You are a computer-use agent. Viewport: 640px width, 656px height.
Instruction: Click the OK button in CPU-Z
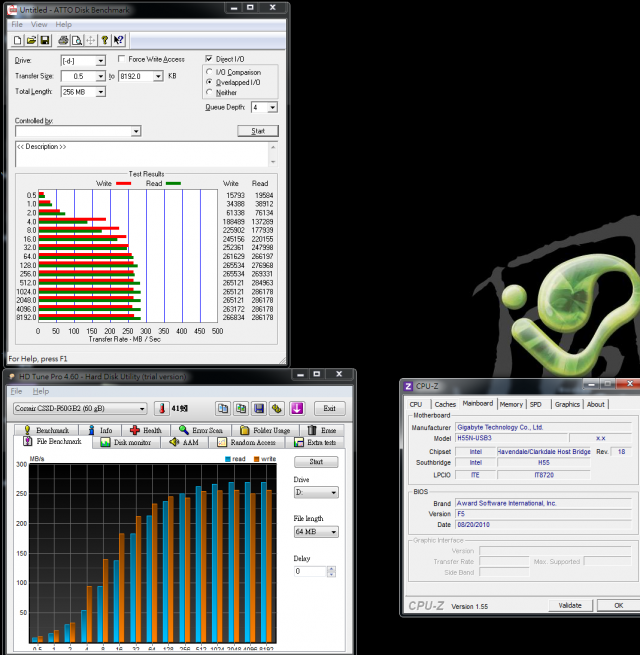(x=619, y=605)
